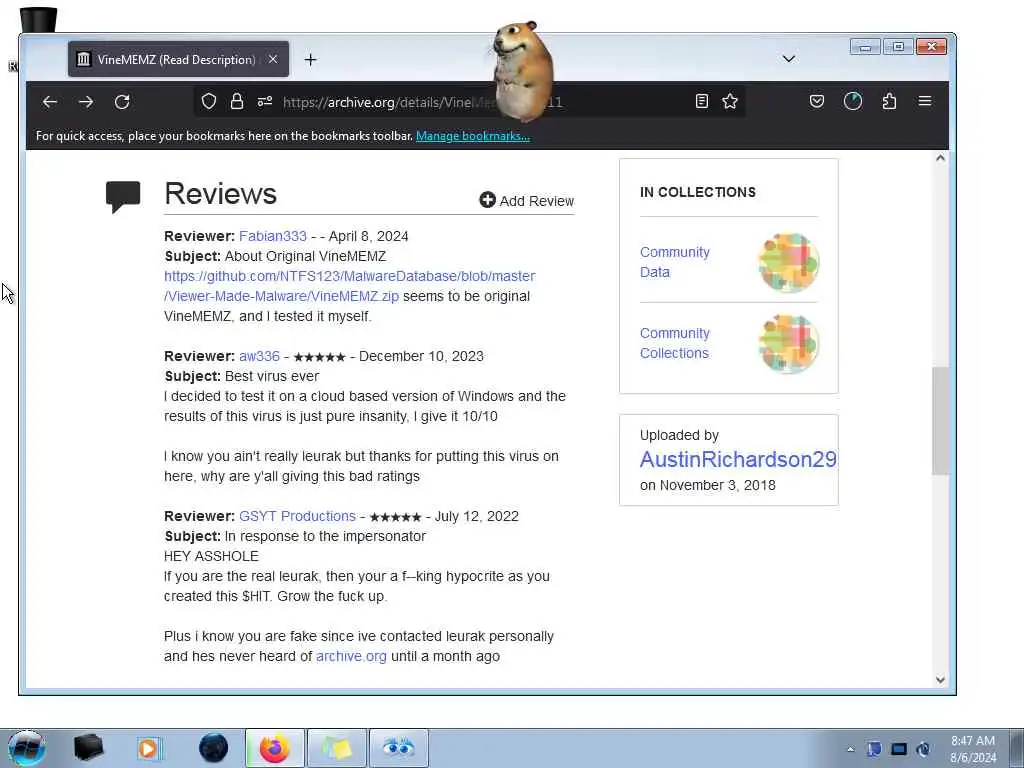
Task: Switch to Firefox in the taskbar
Action: 275,748
